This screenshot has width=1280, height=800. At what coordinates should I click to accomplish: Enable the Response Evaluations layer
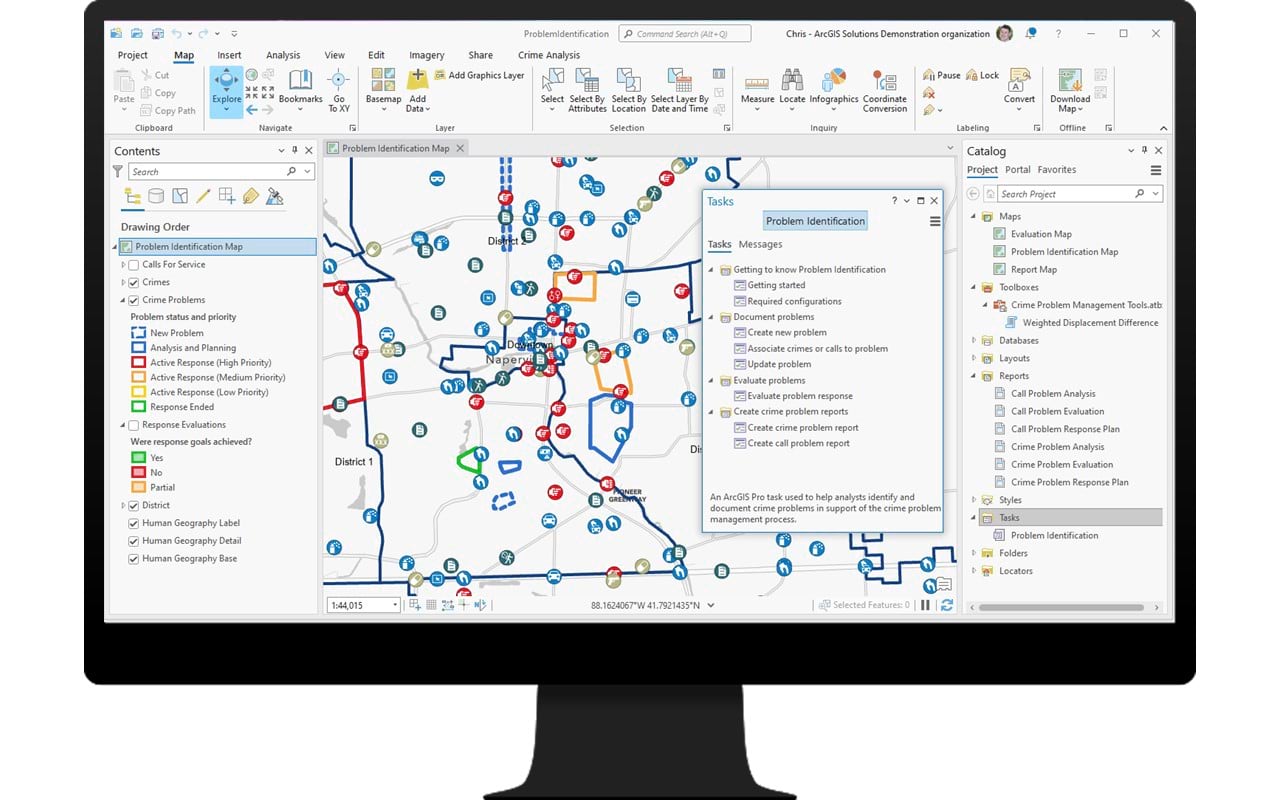click(x=134, y=425)
